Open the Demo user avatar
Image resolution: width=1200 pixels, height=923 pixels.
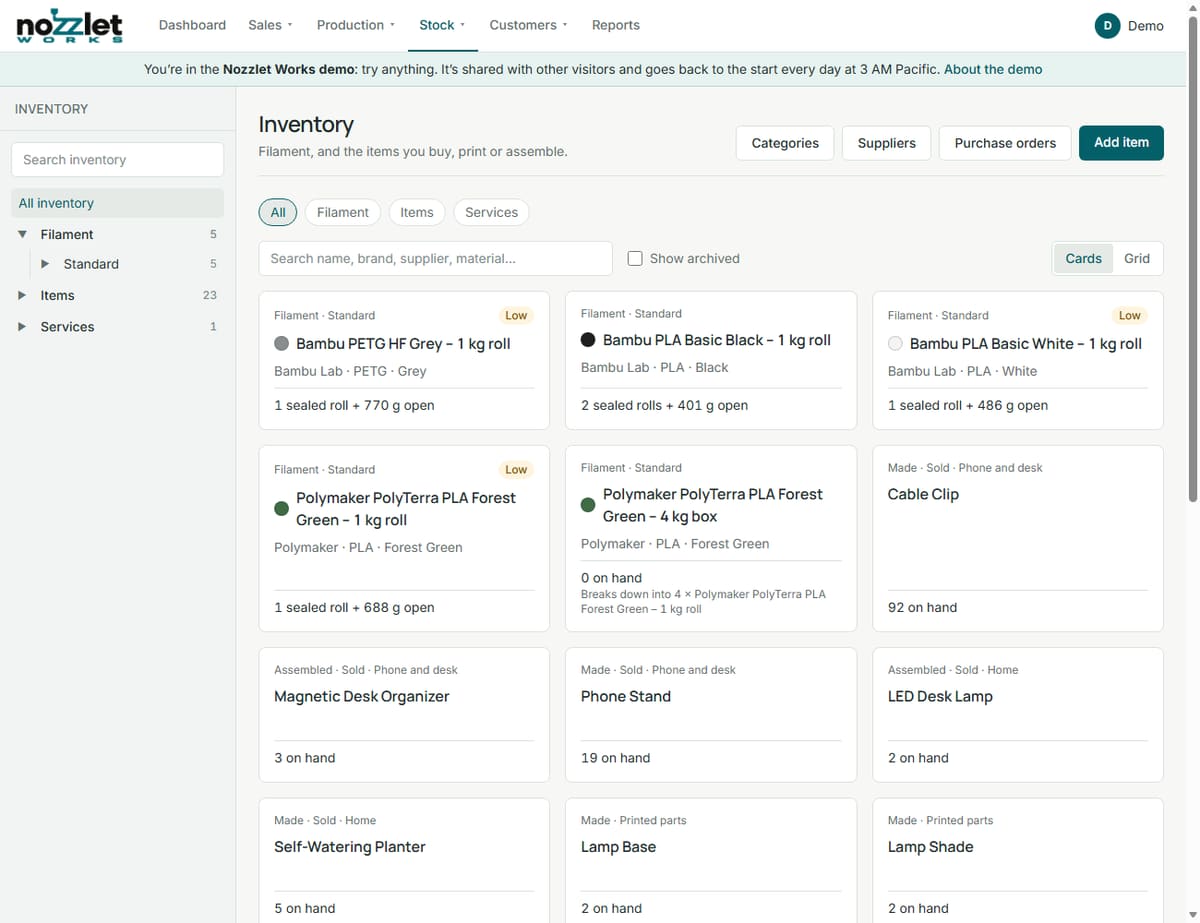(x=1107, y=26)
